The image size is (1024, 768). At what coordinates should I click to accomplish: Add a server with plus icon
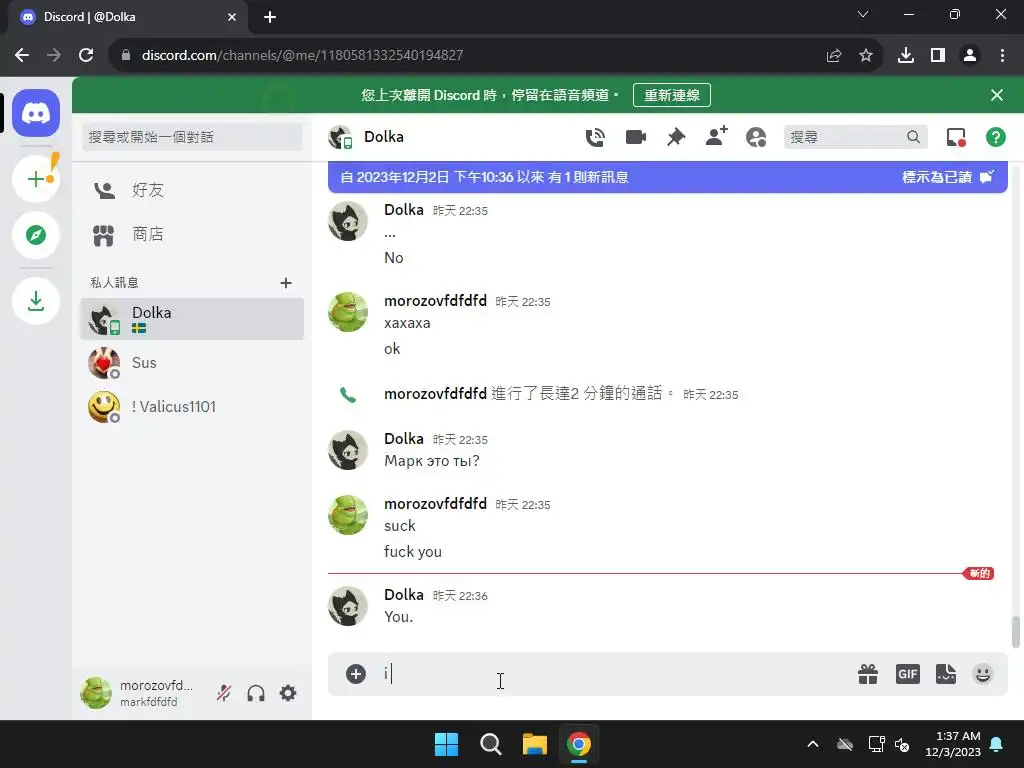click(36, 178)
